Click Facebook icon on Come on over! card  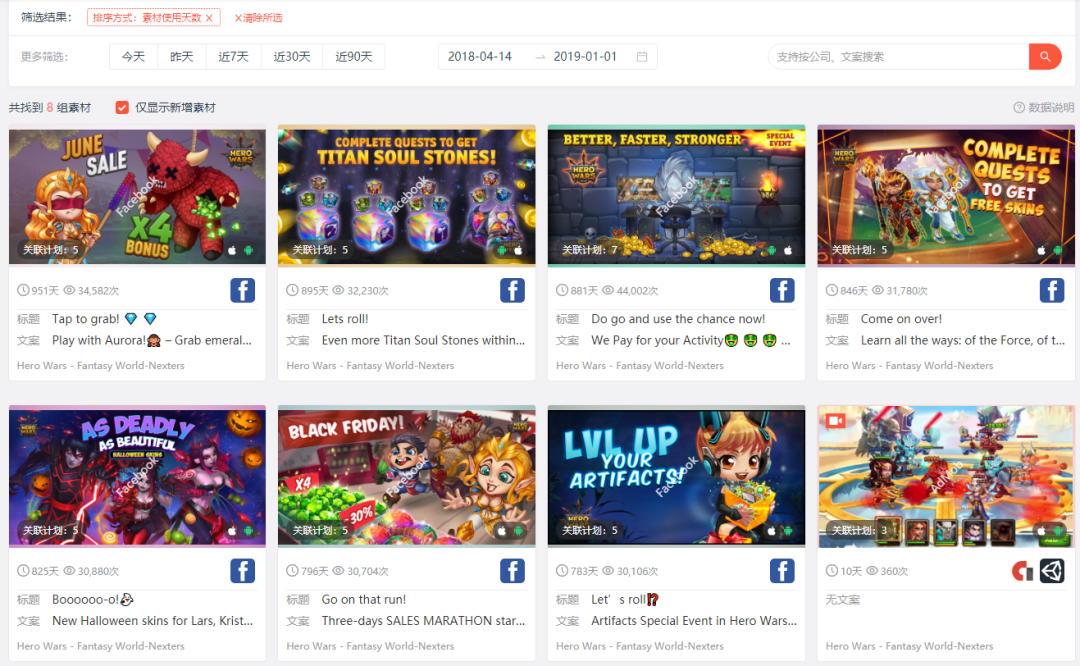(1052, 290)
